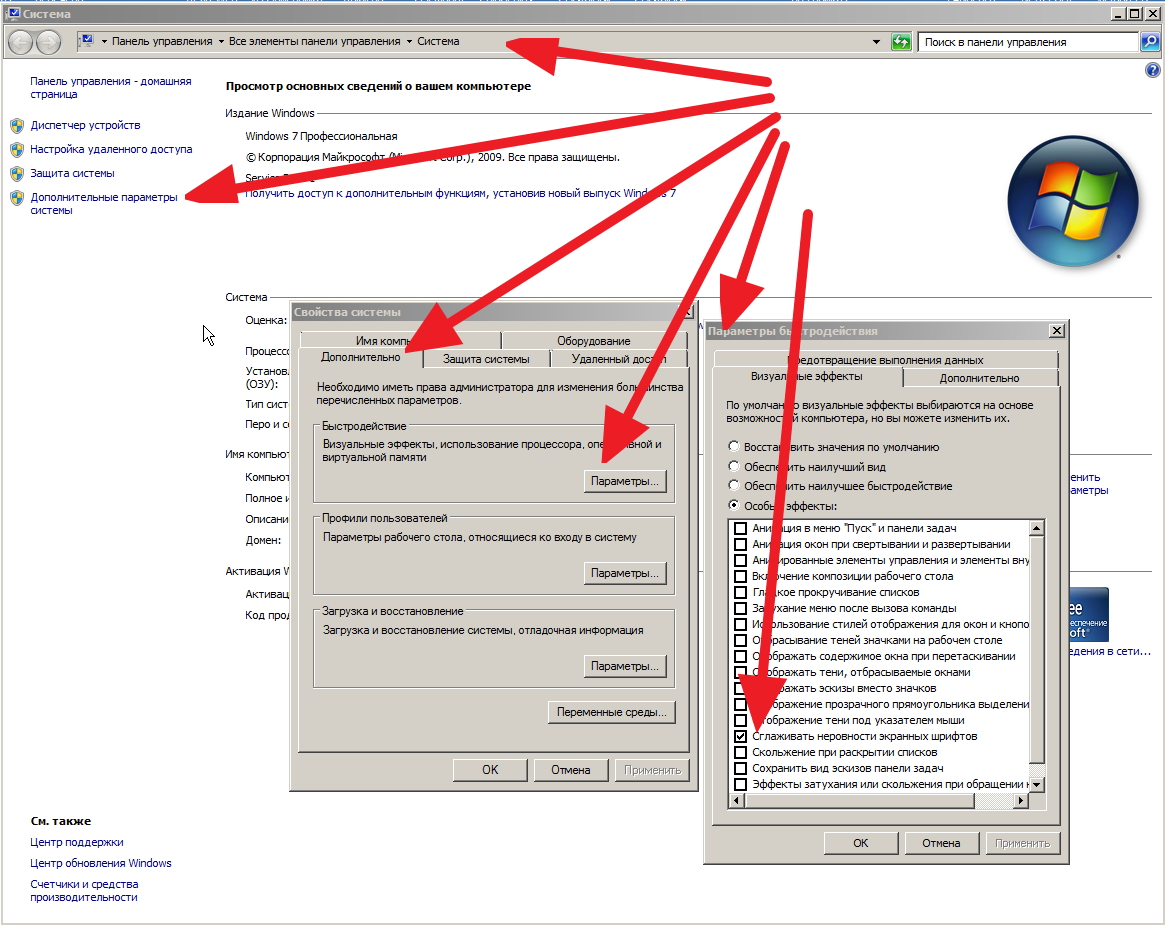The width and height of the screenshot is (1165, 925).
Task: Click shield icon next to Защита системы
Action: [x=17, y=174]
